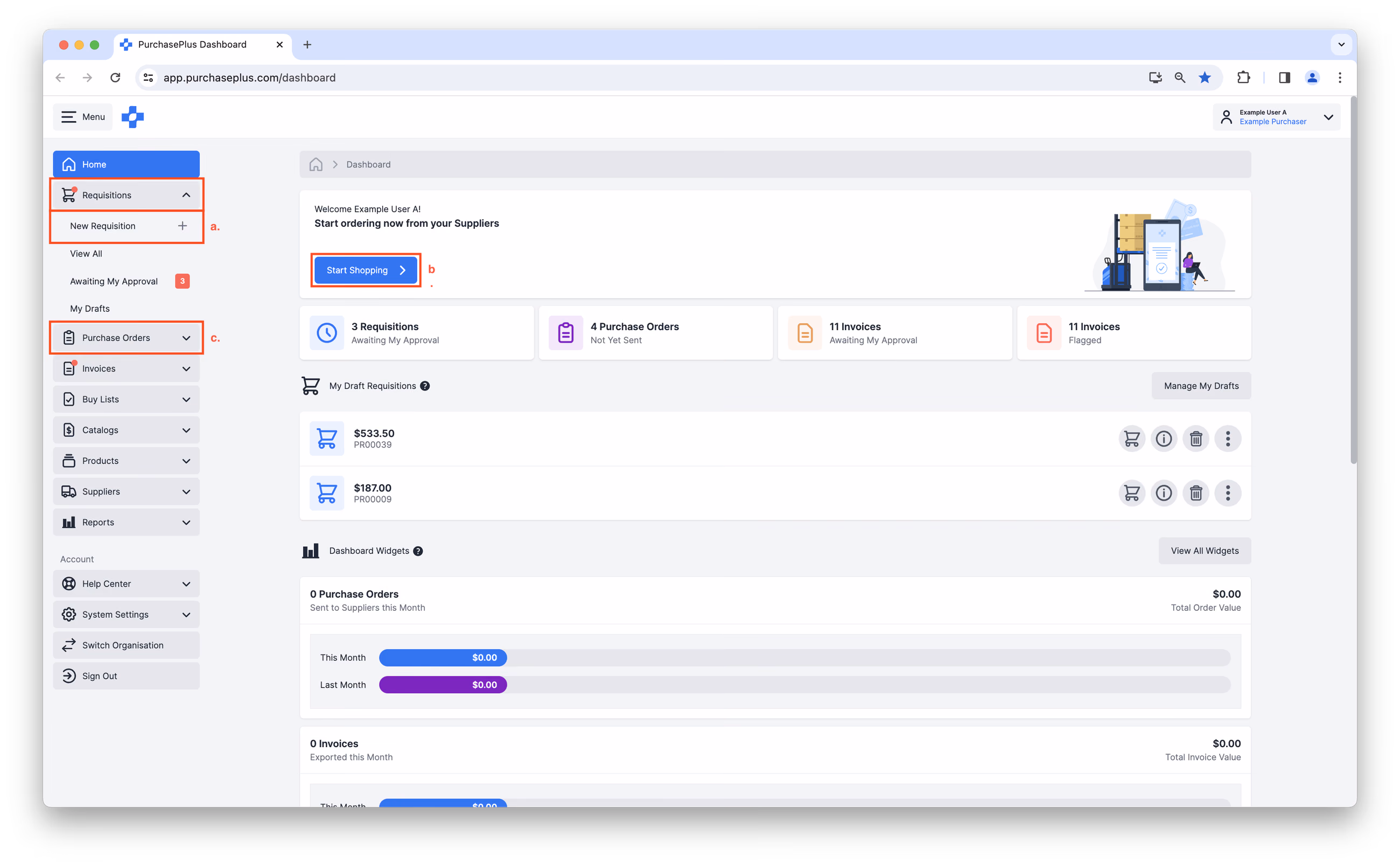
Task: Open help for Dashboard Widgets
Action: (x=417, y=552)
